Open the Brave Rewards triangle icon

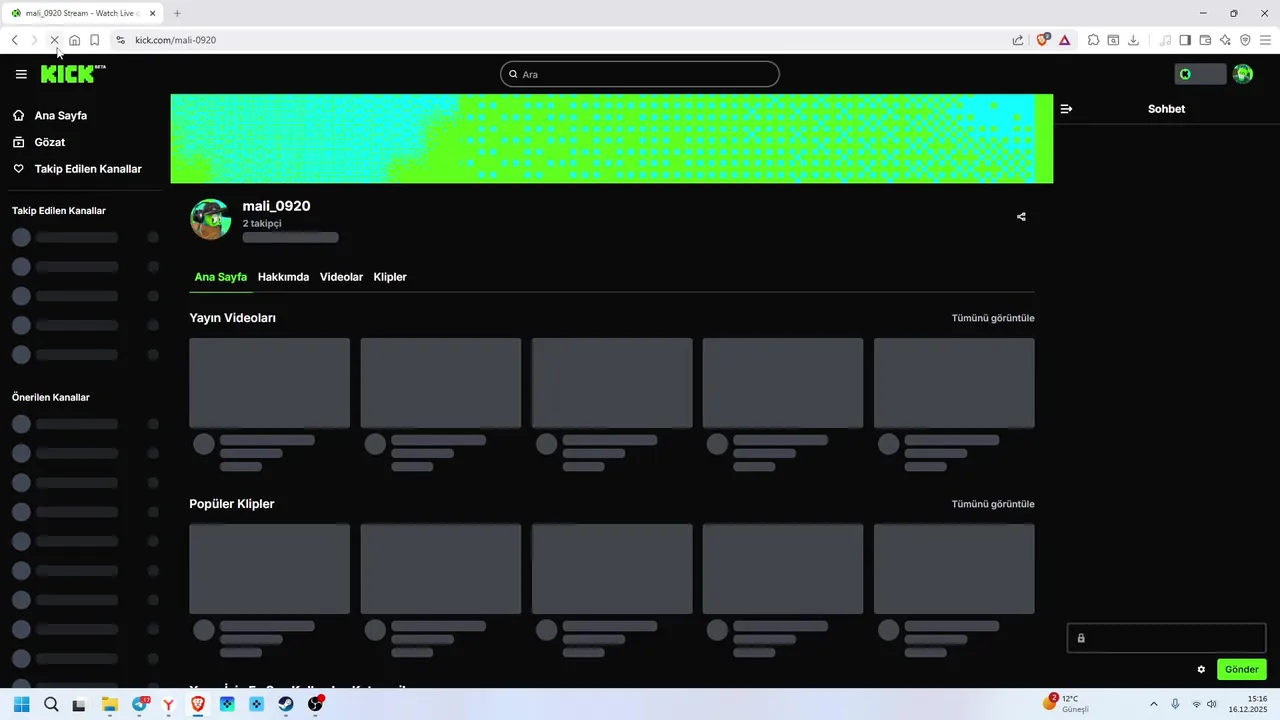(x=1064, y=40)
